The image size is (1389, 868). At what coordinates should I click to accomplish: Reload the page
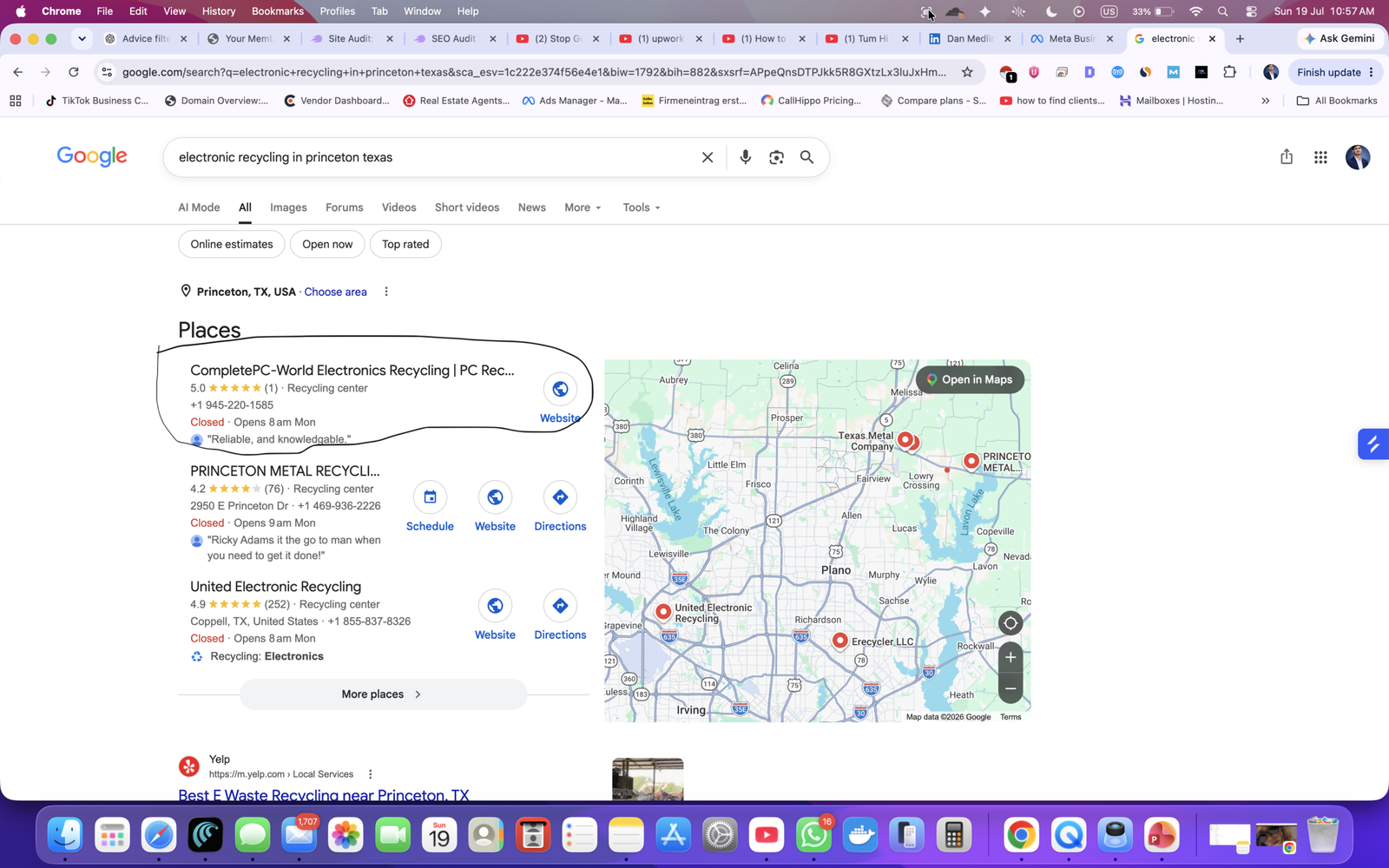pyautogui.click(x=74, y=72)
